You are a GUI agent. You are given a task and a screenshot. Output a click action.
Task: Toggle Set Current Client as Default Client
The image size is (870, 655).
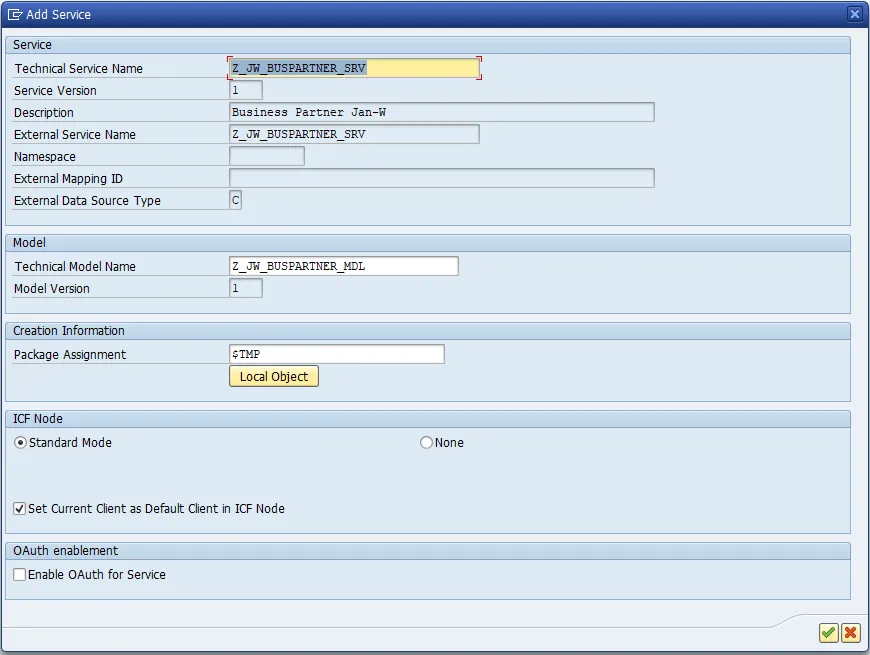(20, 508)
